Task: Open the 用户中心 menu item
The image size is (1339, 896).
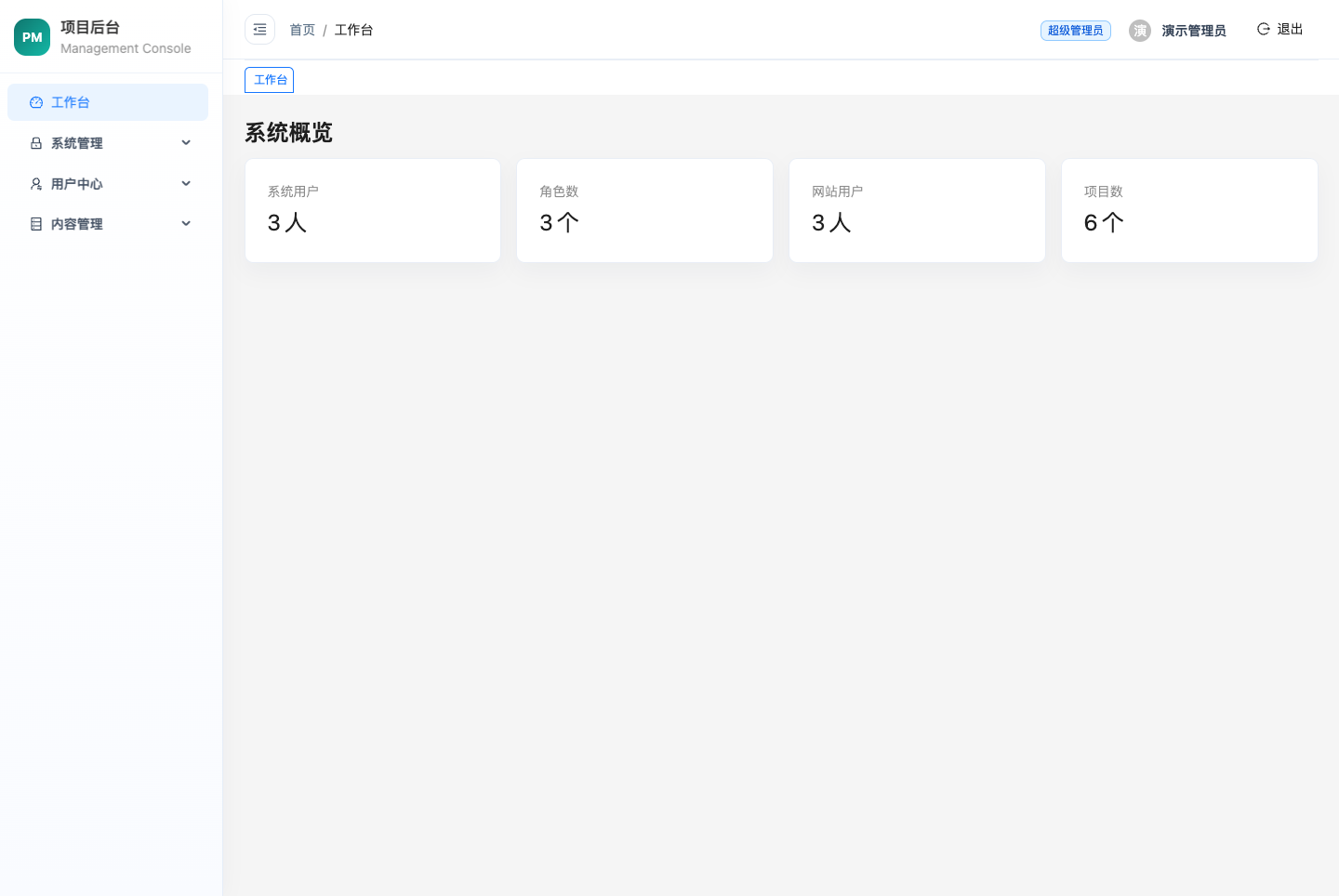Action: click(x=108, y=184)
